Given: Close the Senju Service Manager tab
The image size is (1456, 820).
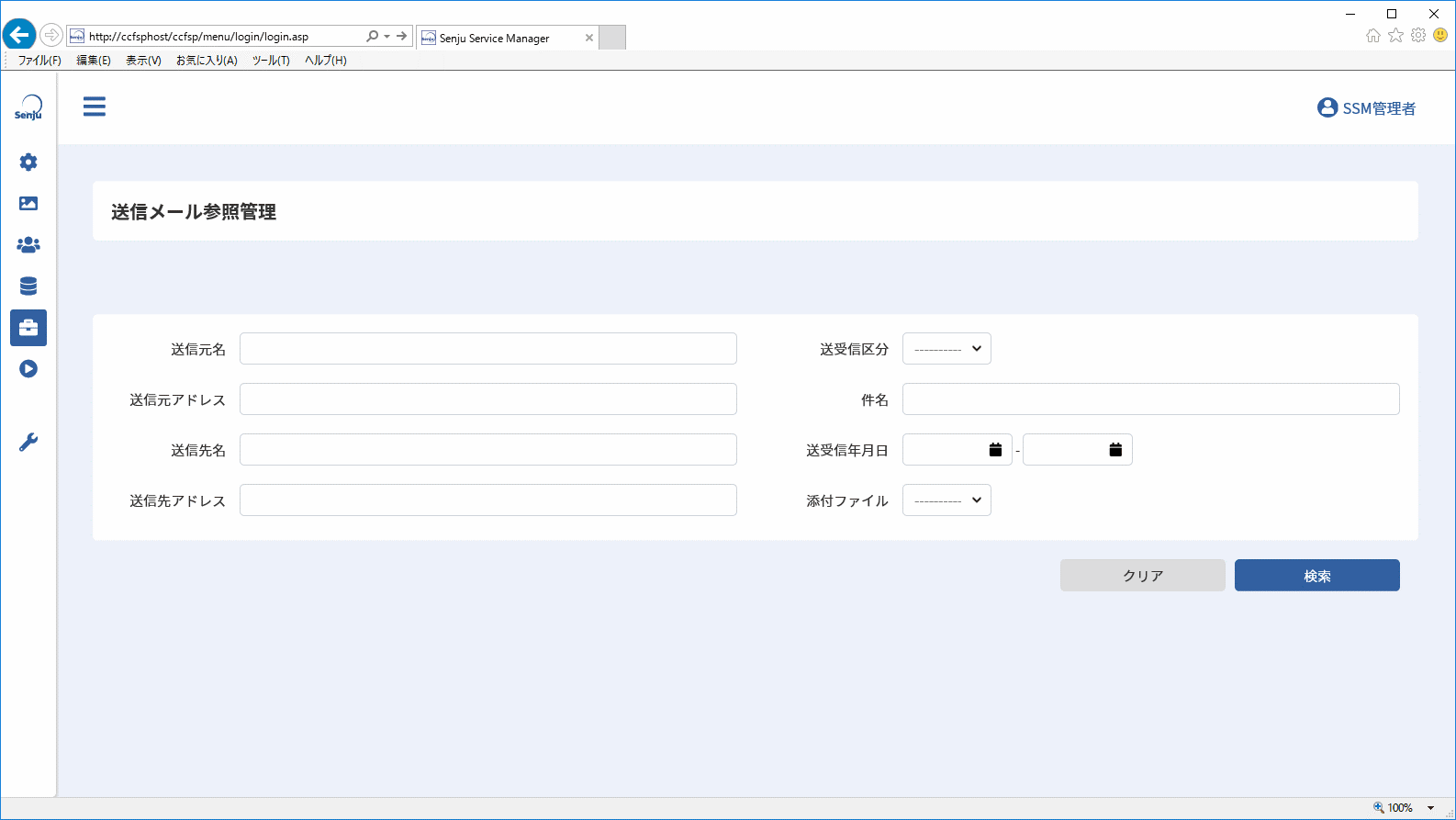Looking at the screenshot, I should pyautogui.click(x=589, y=38).
